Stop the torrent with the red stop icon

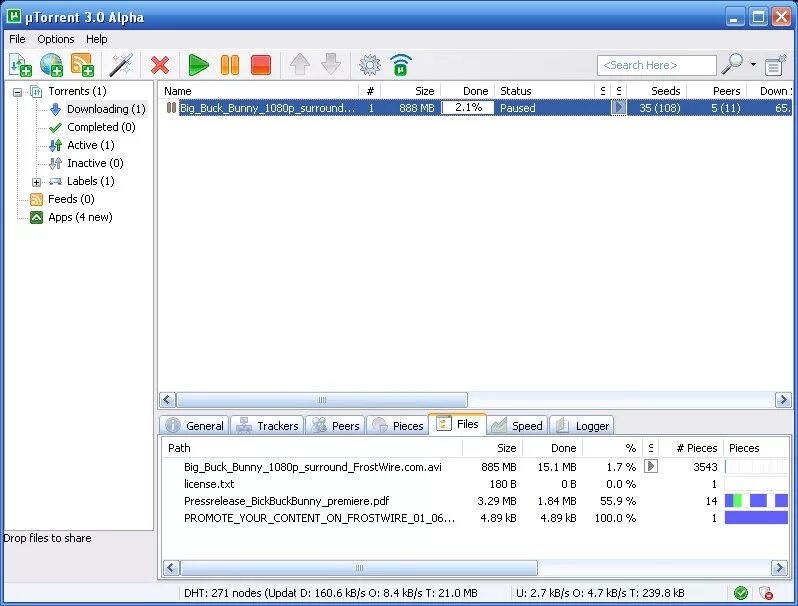(x=261, y=65)
